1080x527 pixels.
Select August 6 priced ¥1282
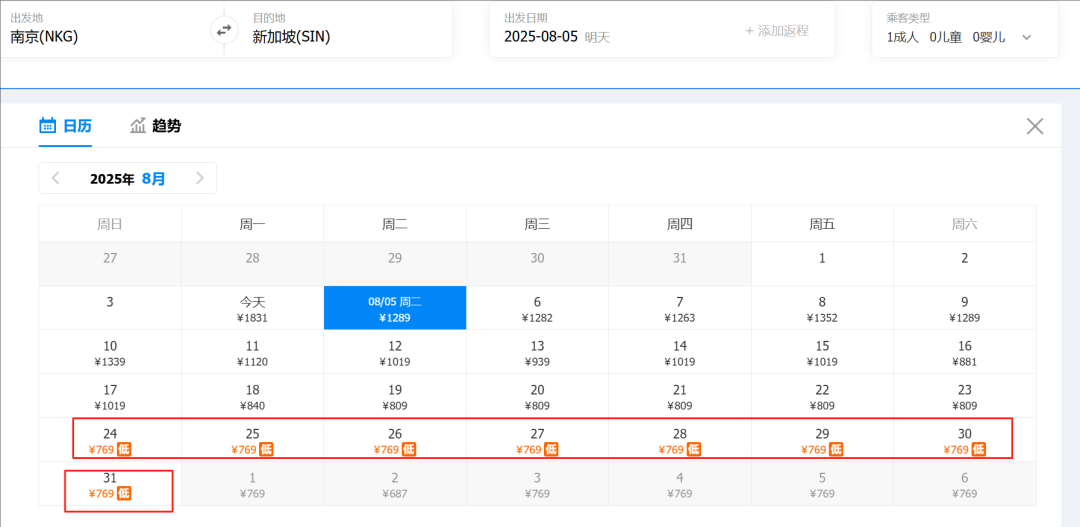[537, 309]
